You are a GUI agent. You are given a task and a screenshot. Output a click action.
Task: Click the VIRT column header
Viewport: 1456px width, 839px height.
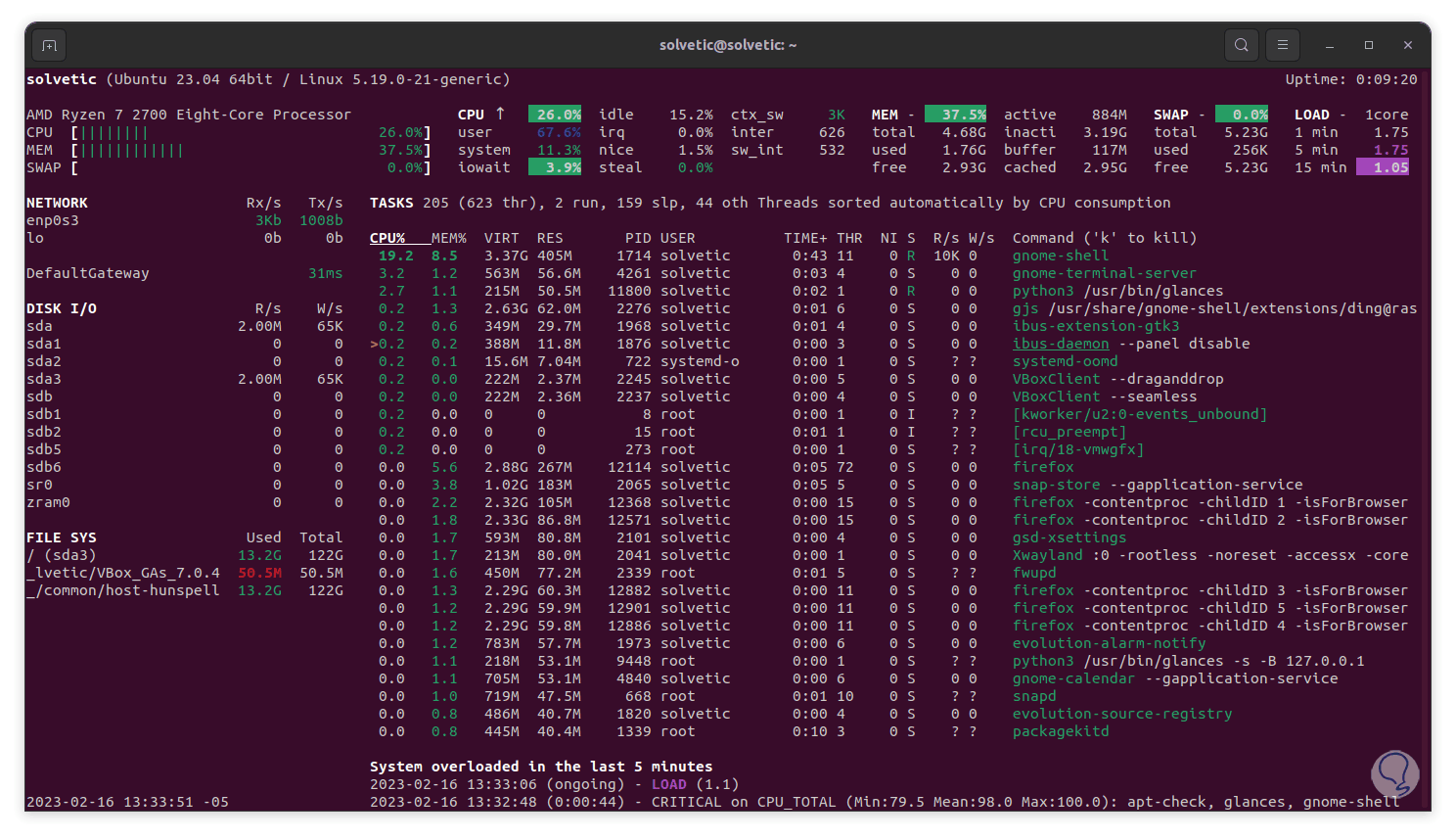(x=502, y=238)
